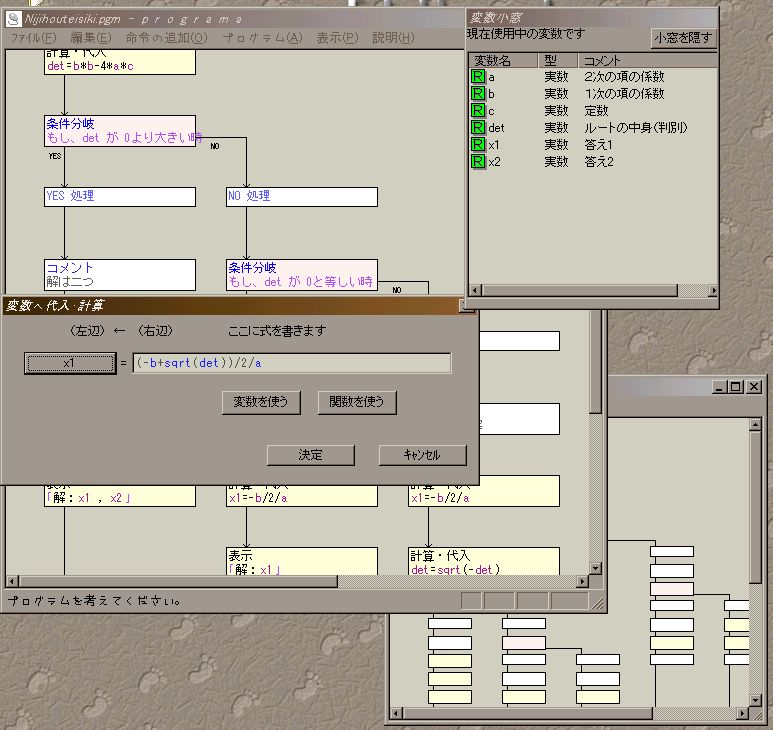Open the ファイル(F) menu
Screen dimensions: 773x730
point(34,37)
